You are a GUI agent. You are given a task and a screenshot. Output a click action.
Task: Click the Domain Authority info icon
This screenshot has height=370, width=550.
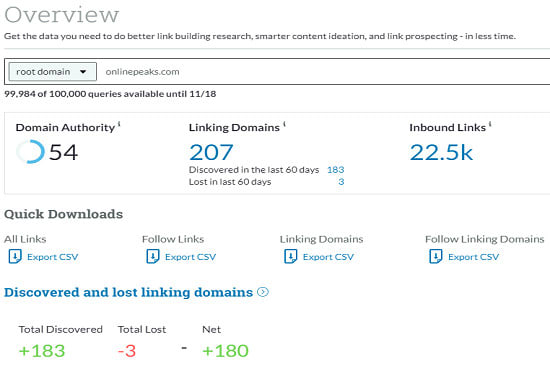(119, 124)
